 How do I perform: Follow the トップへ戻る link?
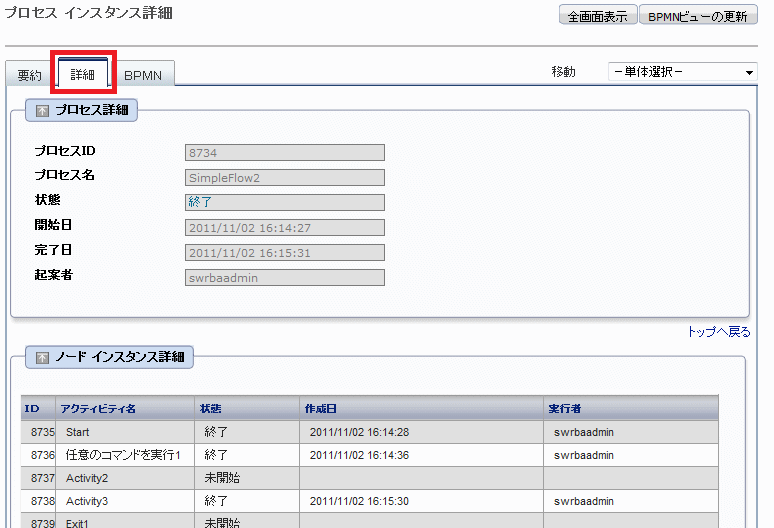(718, 332)
